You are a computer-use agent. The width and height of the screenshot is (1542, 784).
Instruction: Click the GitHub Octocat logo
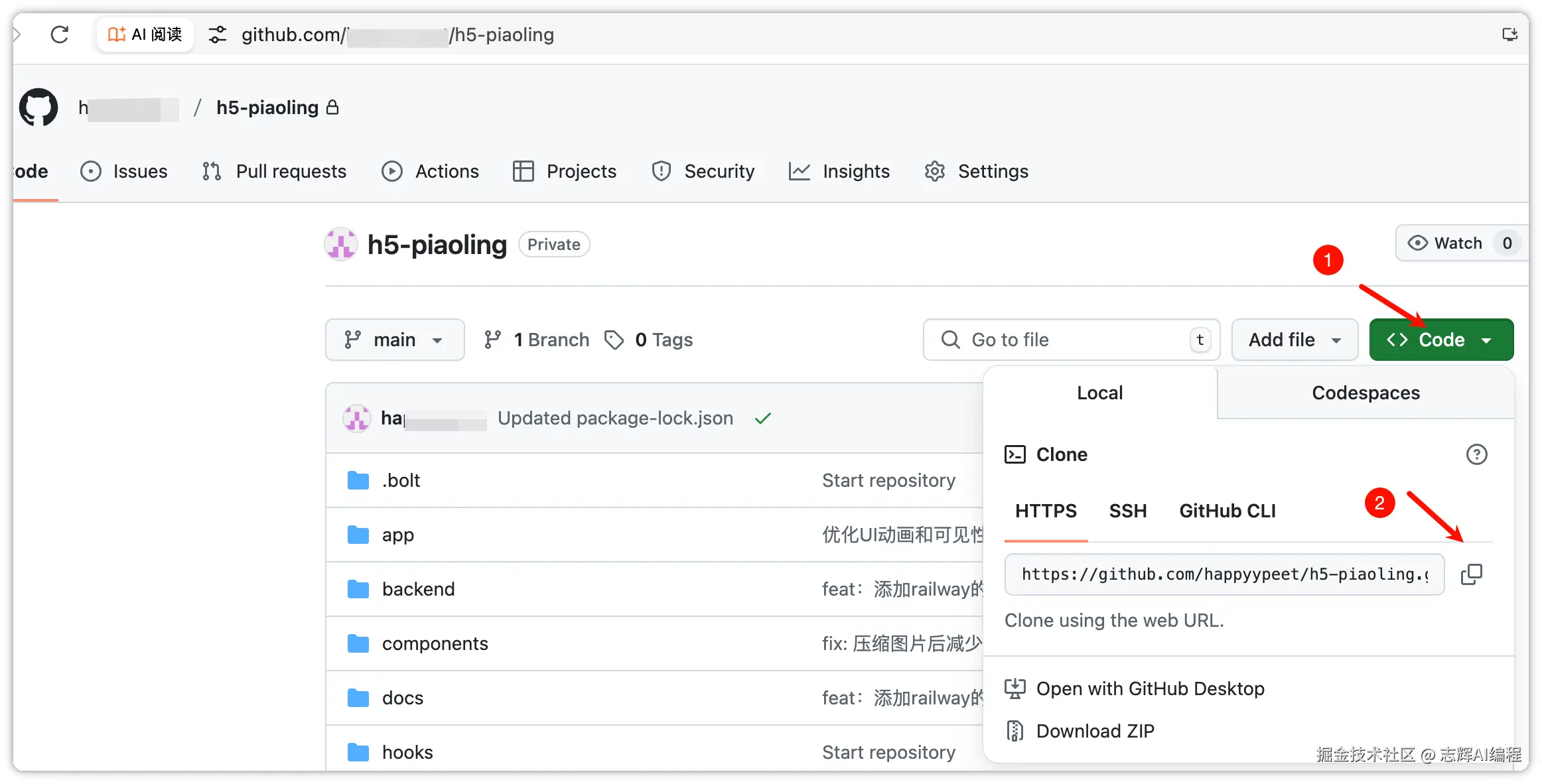tap(38, 107)
